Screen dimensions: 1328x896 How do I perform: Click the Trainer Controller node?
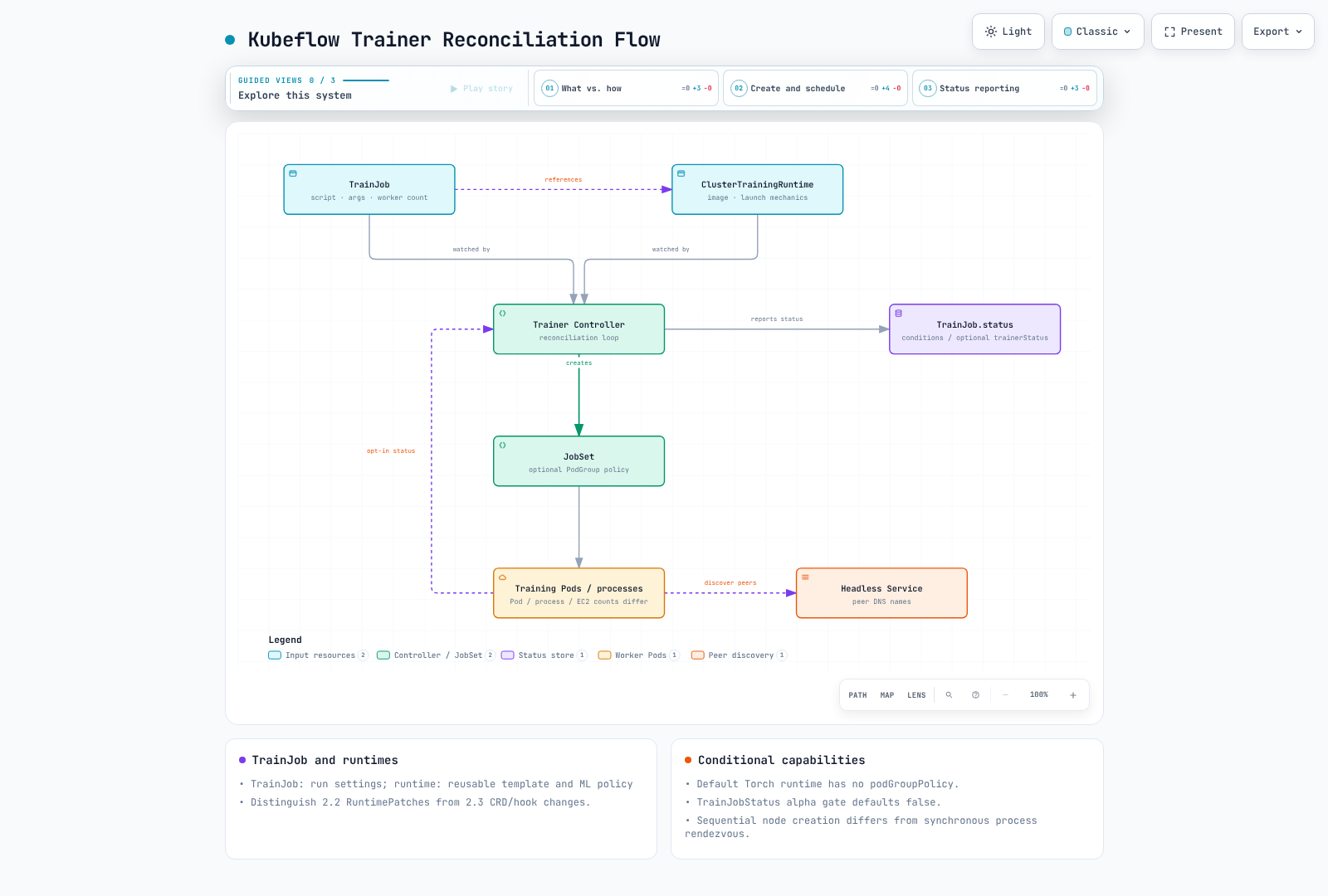tap(579, 329)
